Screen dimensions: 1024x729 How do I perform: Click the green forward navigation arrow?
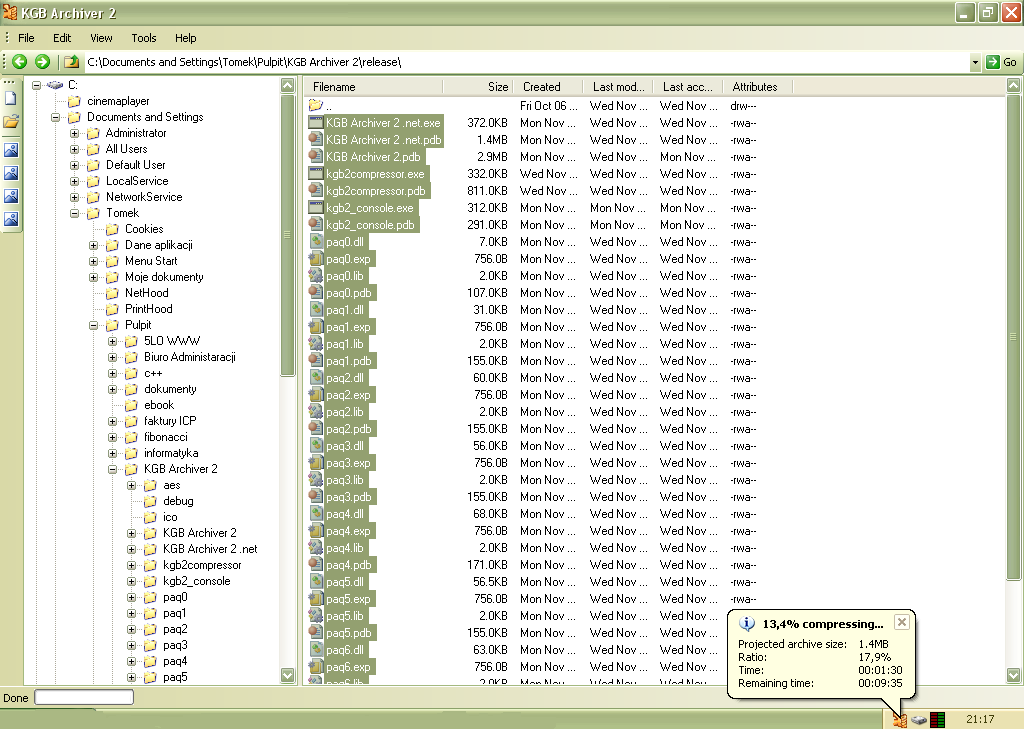(x=42, y=62)
